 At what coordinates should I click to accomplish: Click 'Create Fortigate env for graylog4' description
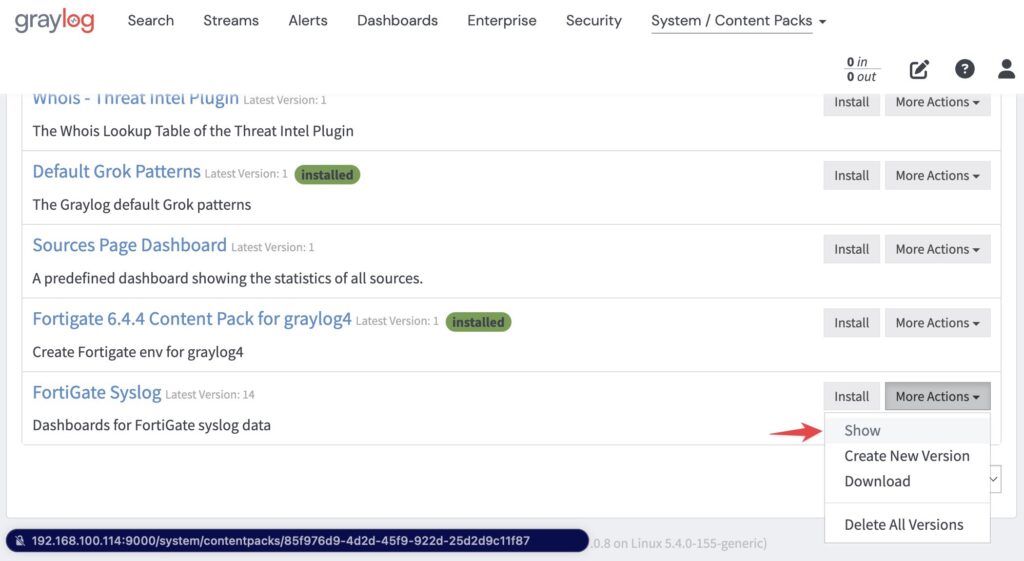point(138,353)
